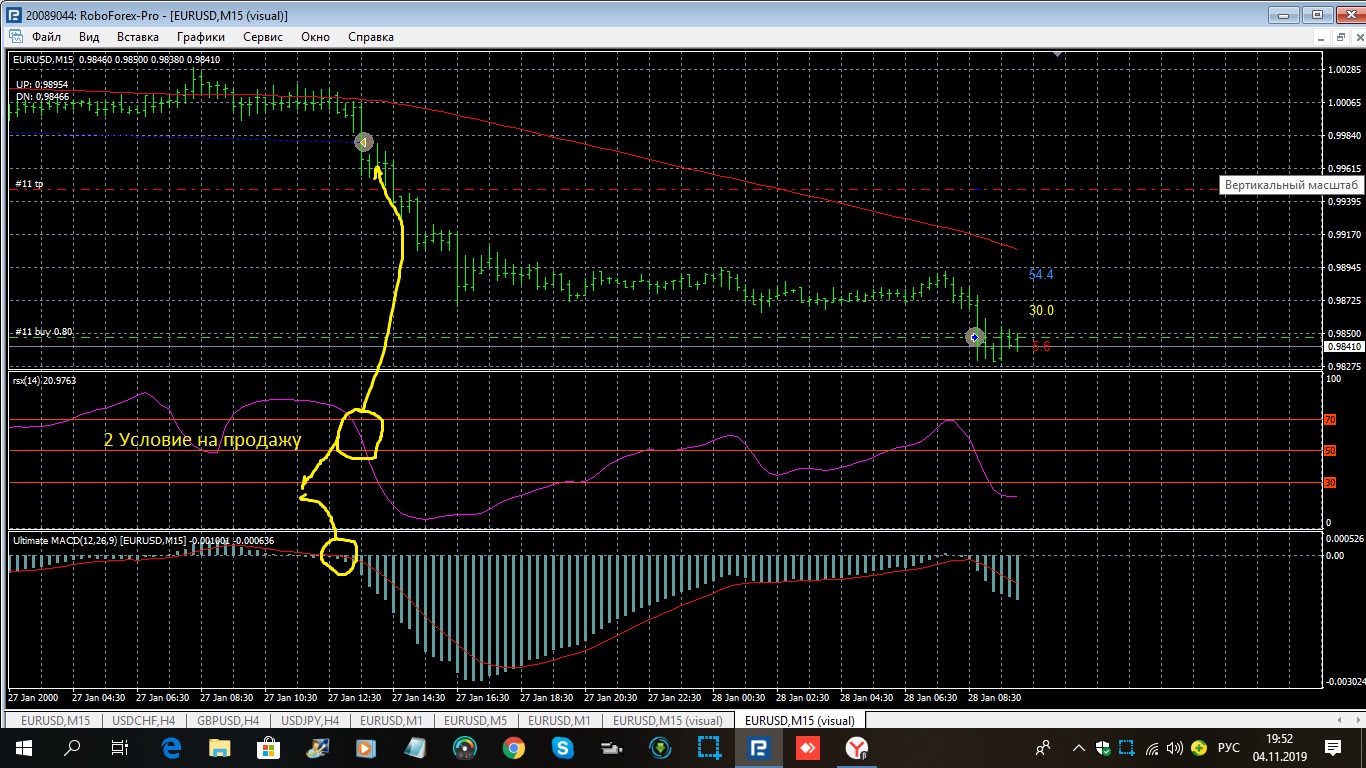Open Microsoft Edge from the taskbar

click(x=170, y=747)
